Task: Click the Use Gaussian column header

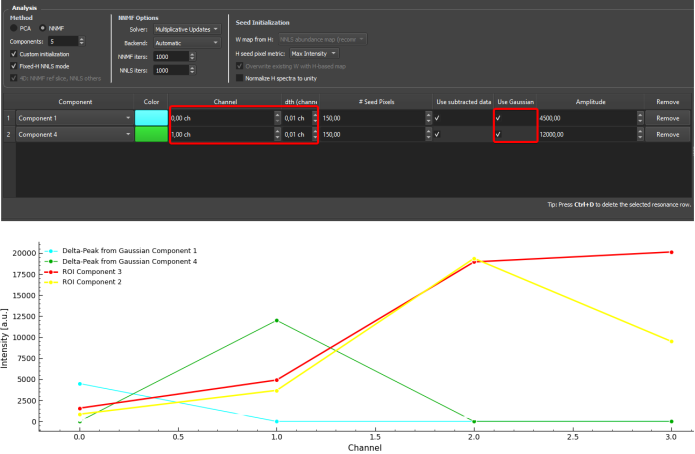Action: 515,102
